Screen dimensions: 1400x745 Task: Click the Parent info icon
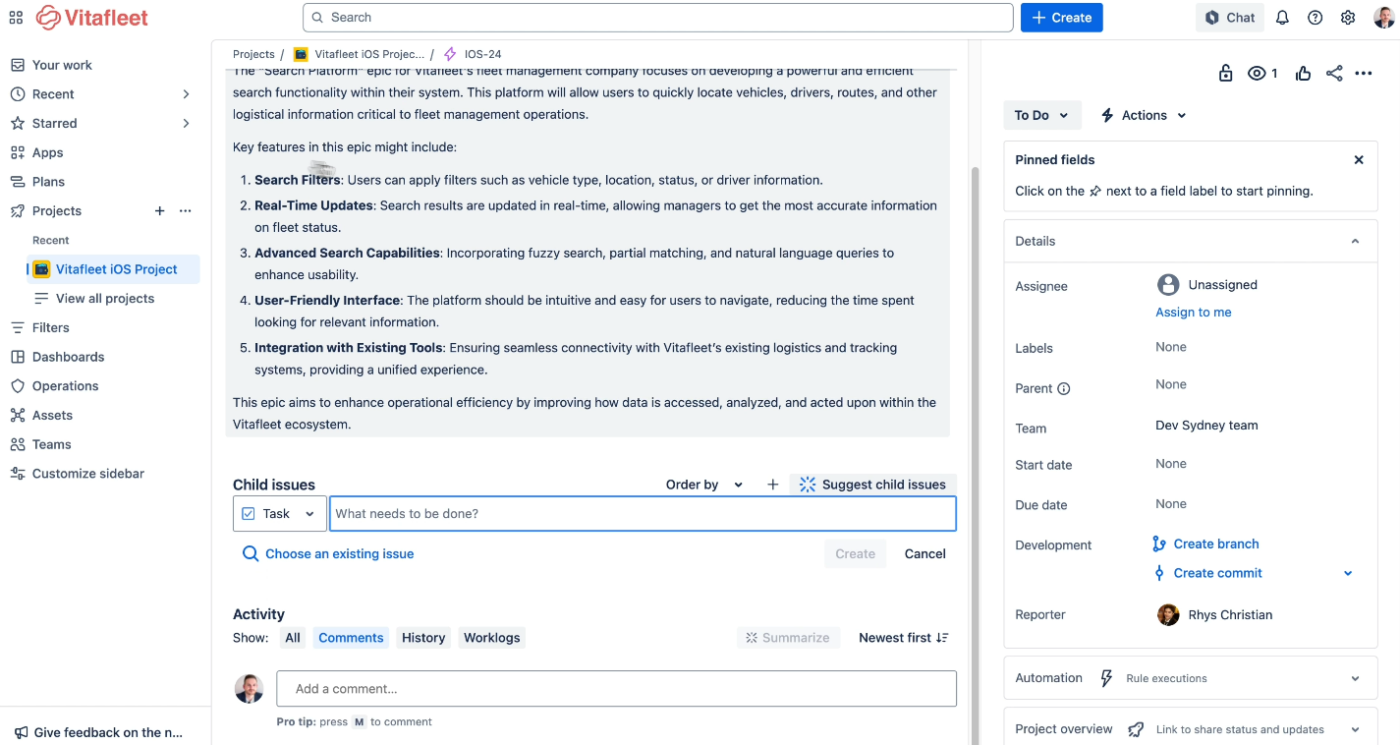point(1064,389)
